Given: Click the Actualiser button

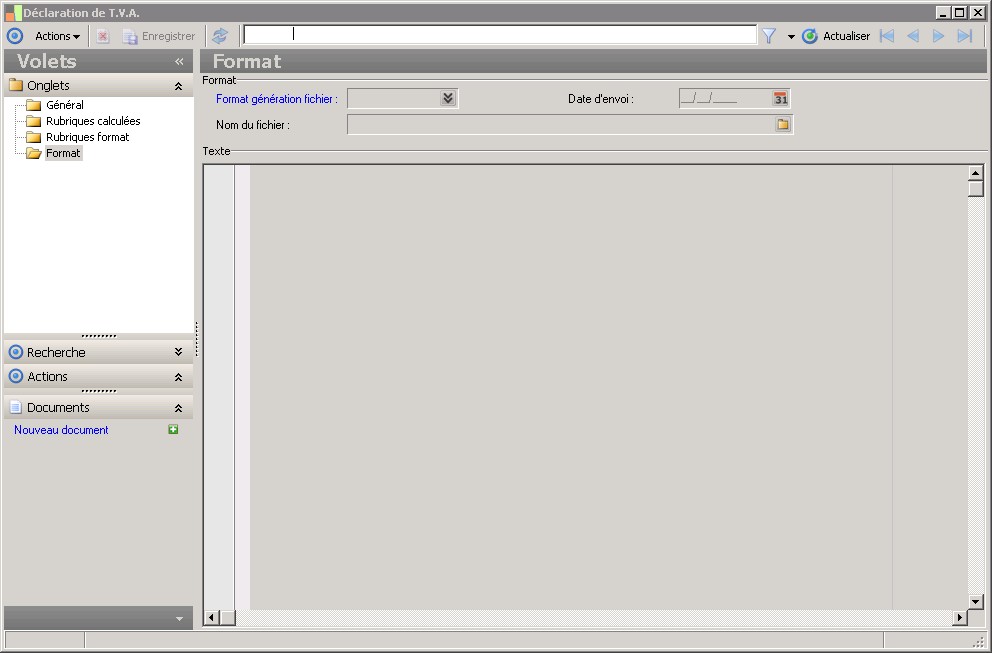Looking at the screenshot, I should pos(836,36).
